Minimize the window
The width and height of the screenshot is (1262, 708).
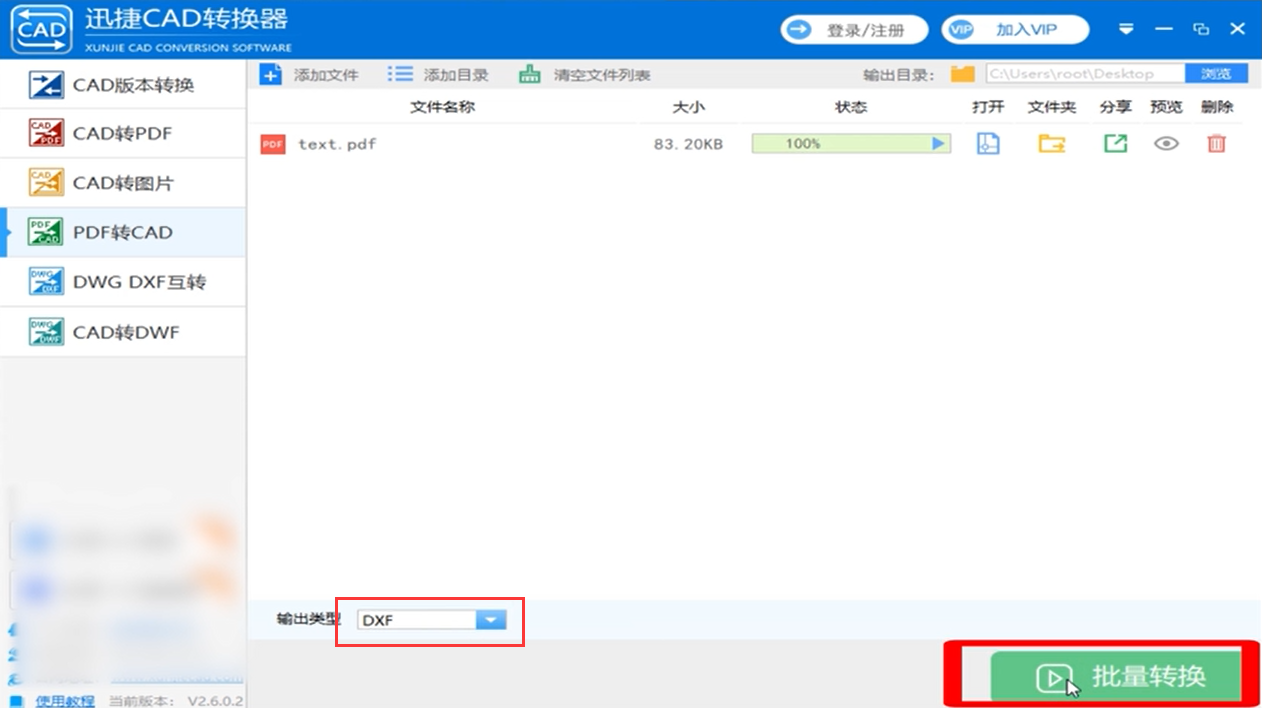click(x=1163, y=29)
